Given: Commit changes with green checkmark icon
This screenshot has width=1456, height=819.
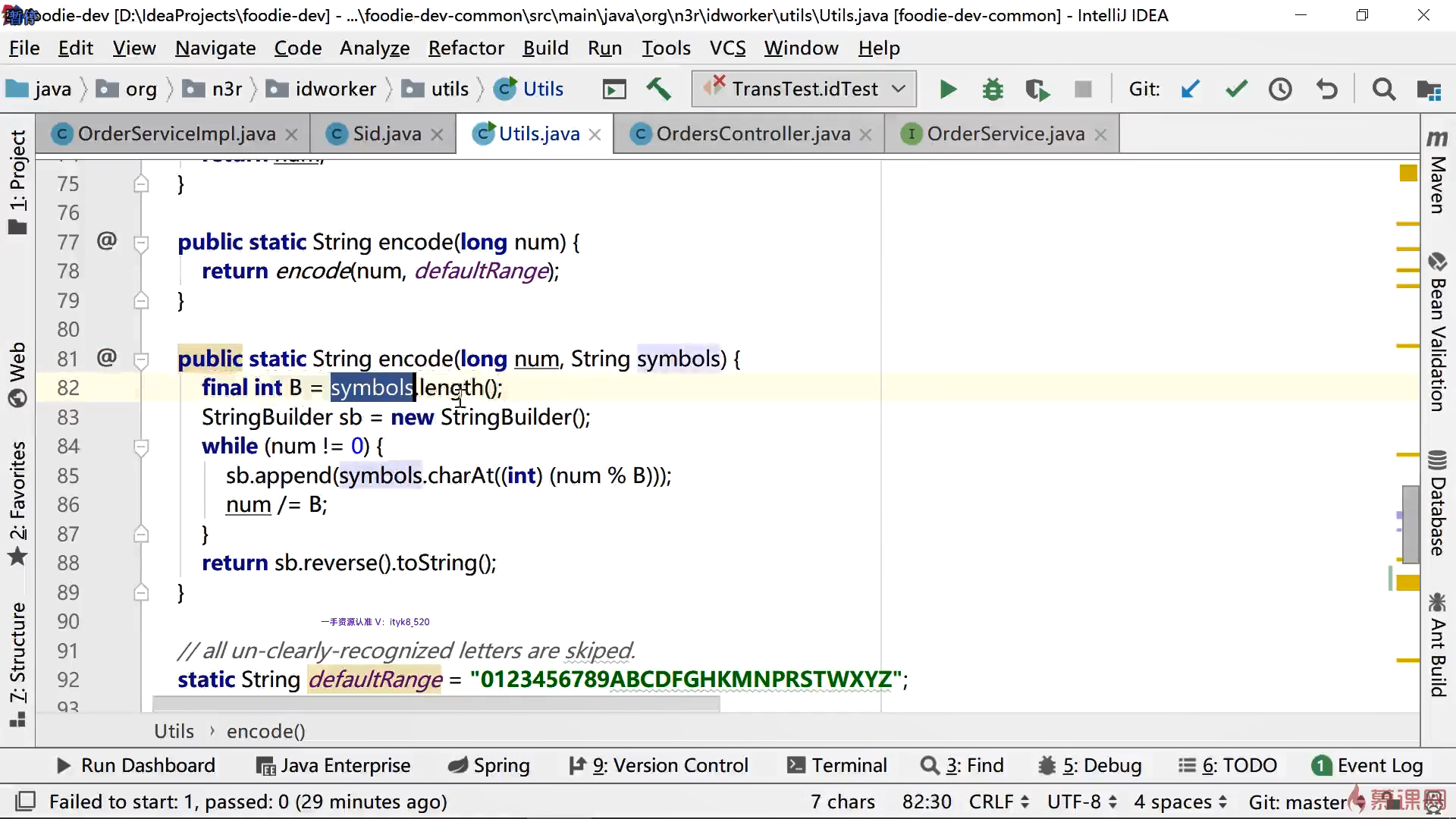Looking at the screenshot, I should click(x=1236, y=89).
